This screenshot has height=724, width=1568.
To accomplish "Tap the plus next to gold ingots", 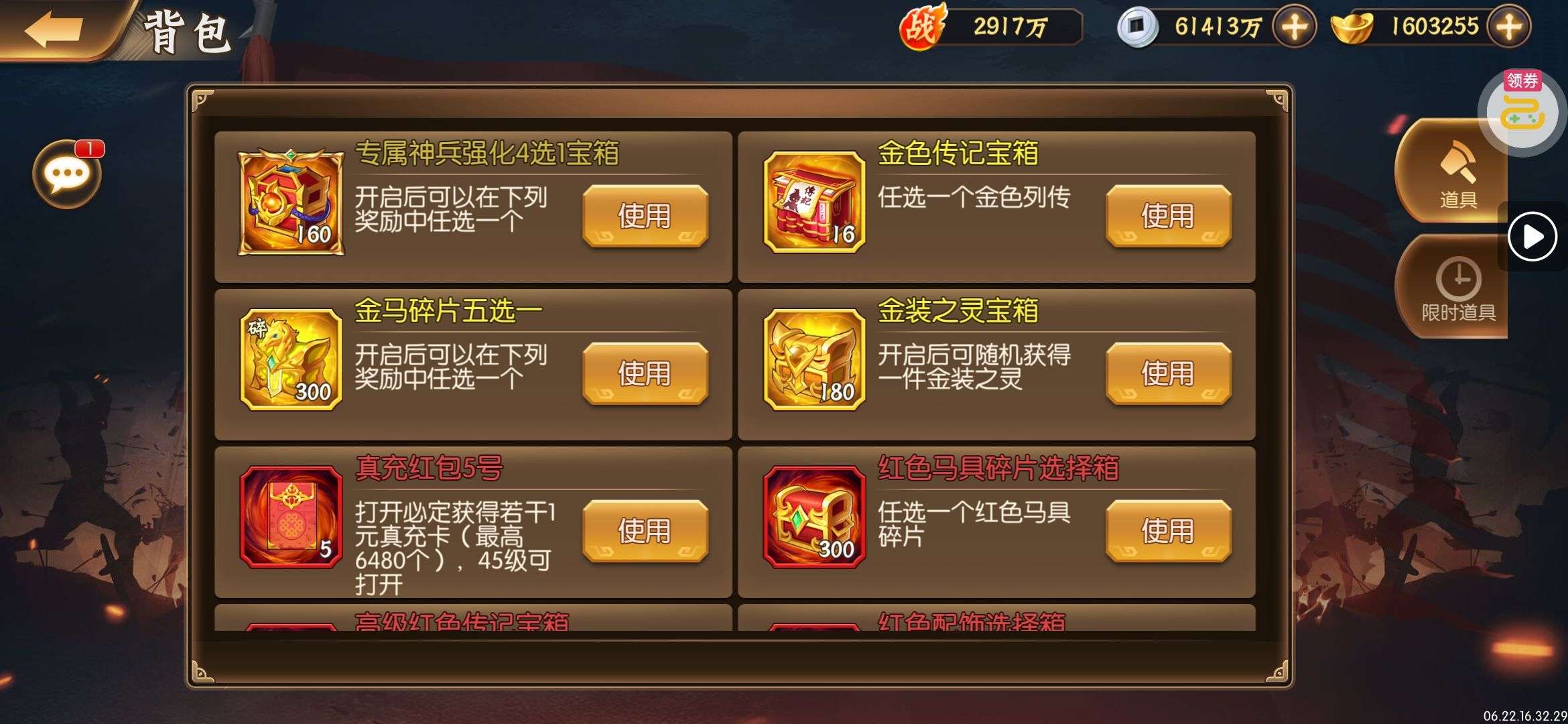I will click(x=1508, y=27).
